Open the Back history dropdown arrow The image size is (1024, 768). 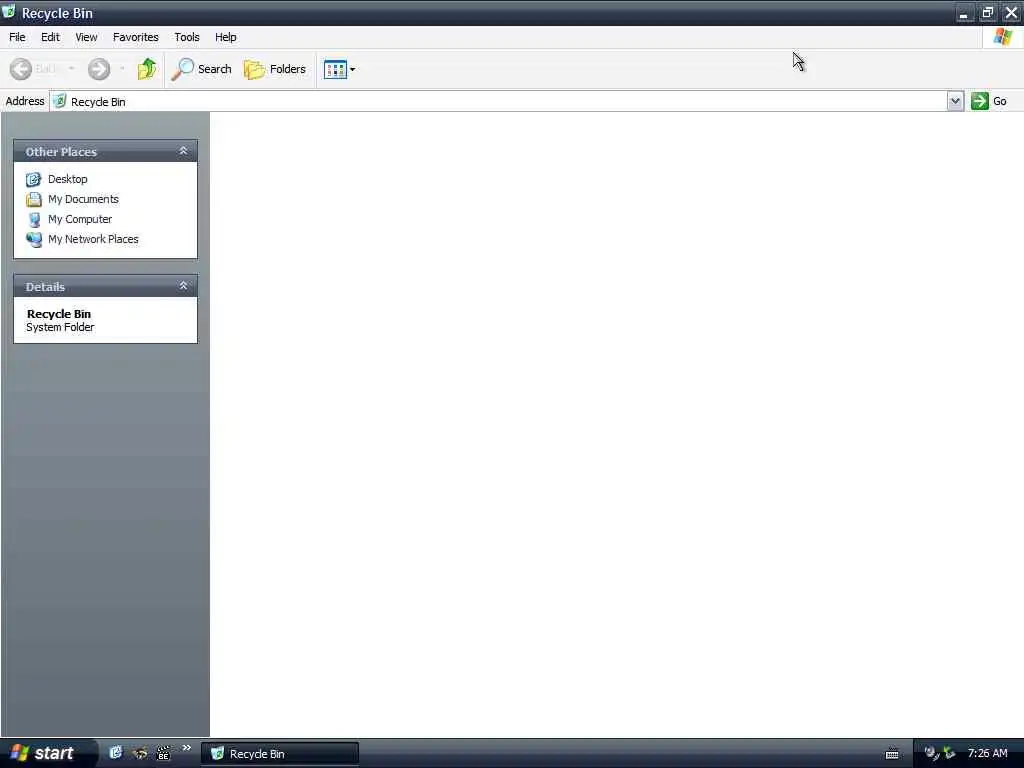coord(71,69)
